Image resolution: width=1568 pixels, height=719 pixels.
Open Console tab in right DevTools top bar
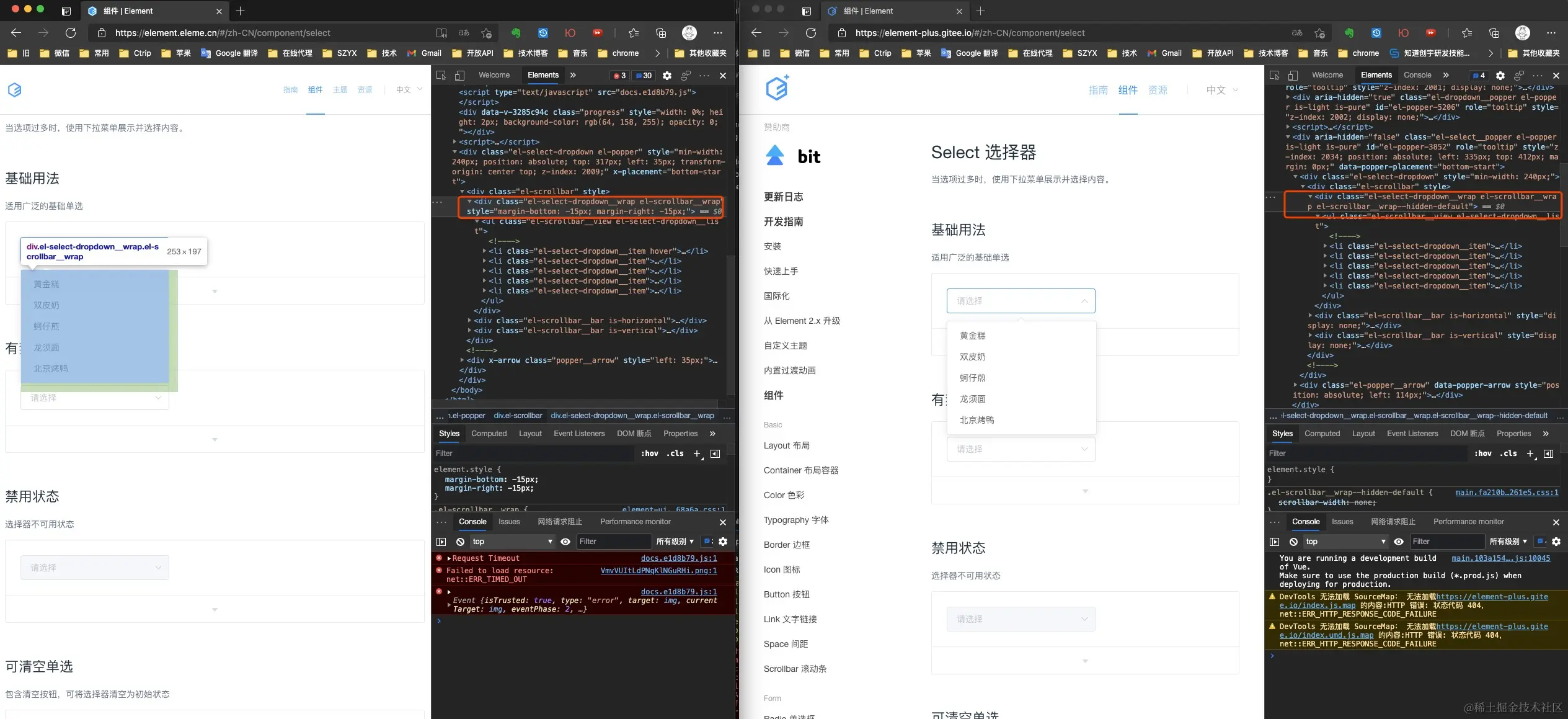tap(1417, 75)
